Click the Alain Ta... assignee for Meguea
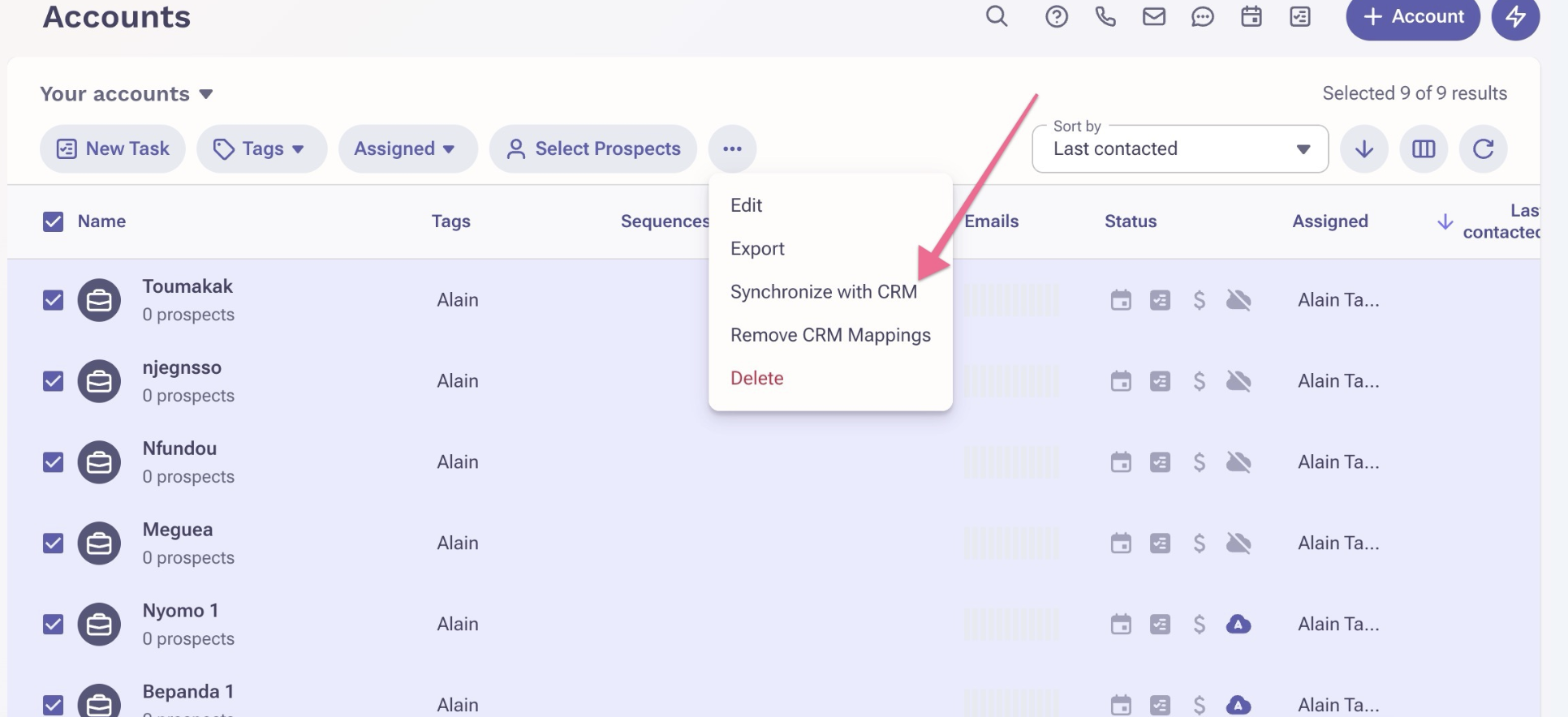Screen dimensions: 1568x717 (x=1338, y=543)
